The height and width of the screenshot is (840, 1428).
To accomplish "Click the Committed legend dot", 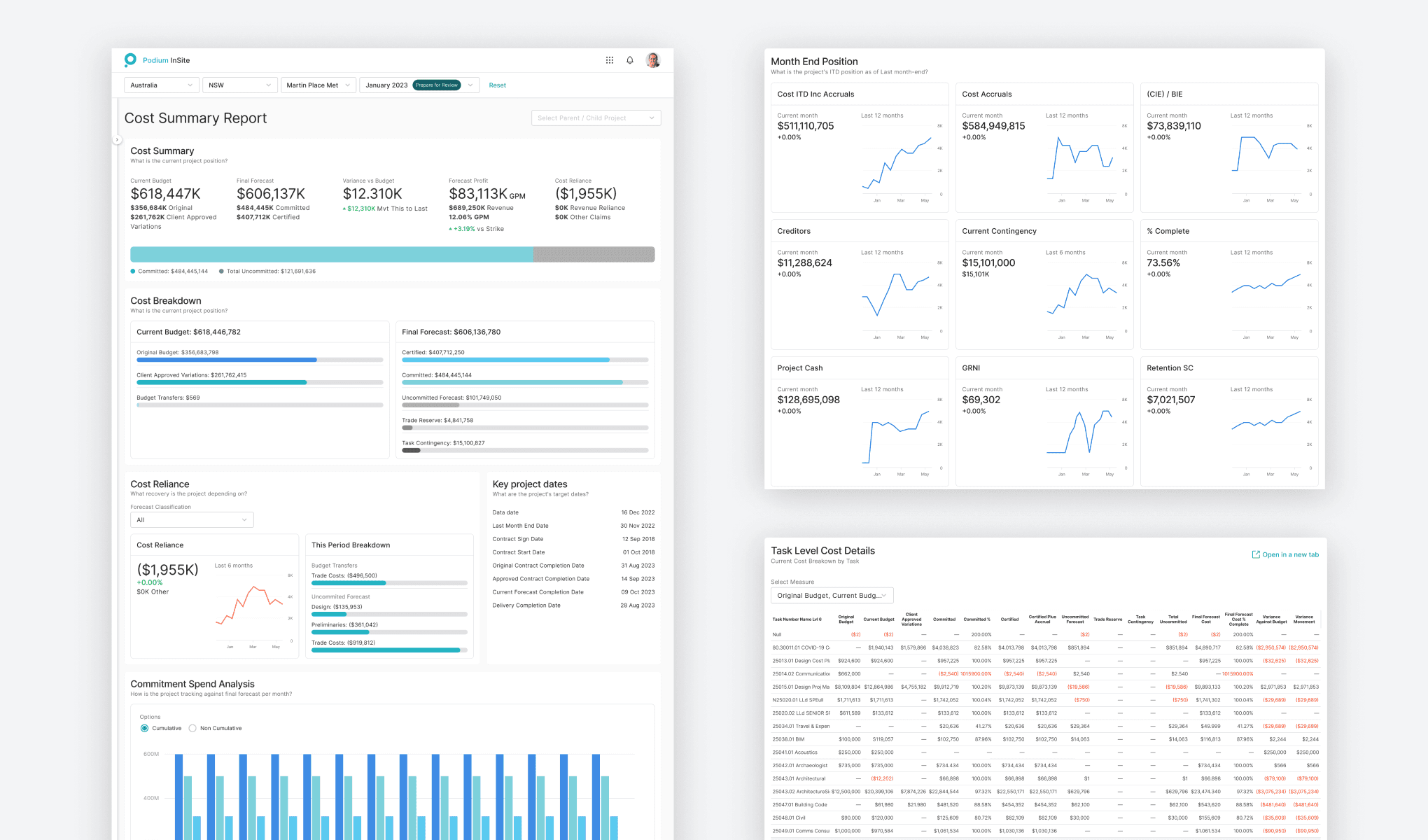I will tap(133, 272).
